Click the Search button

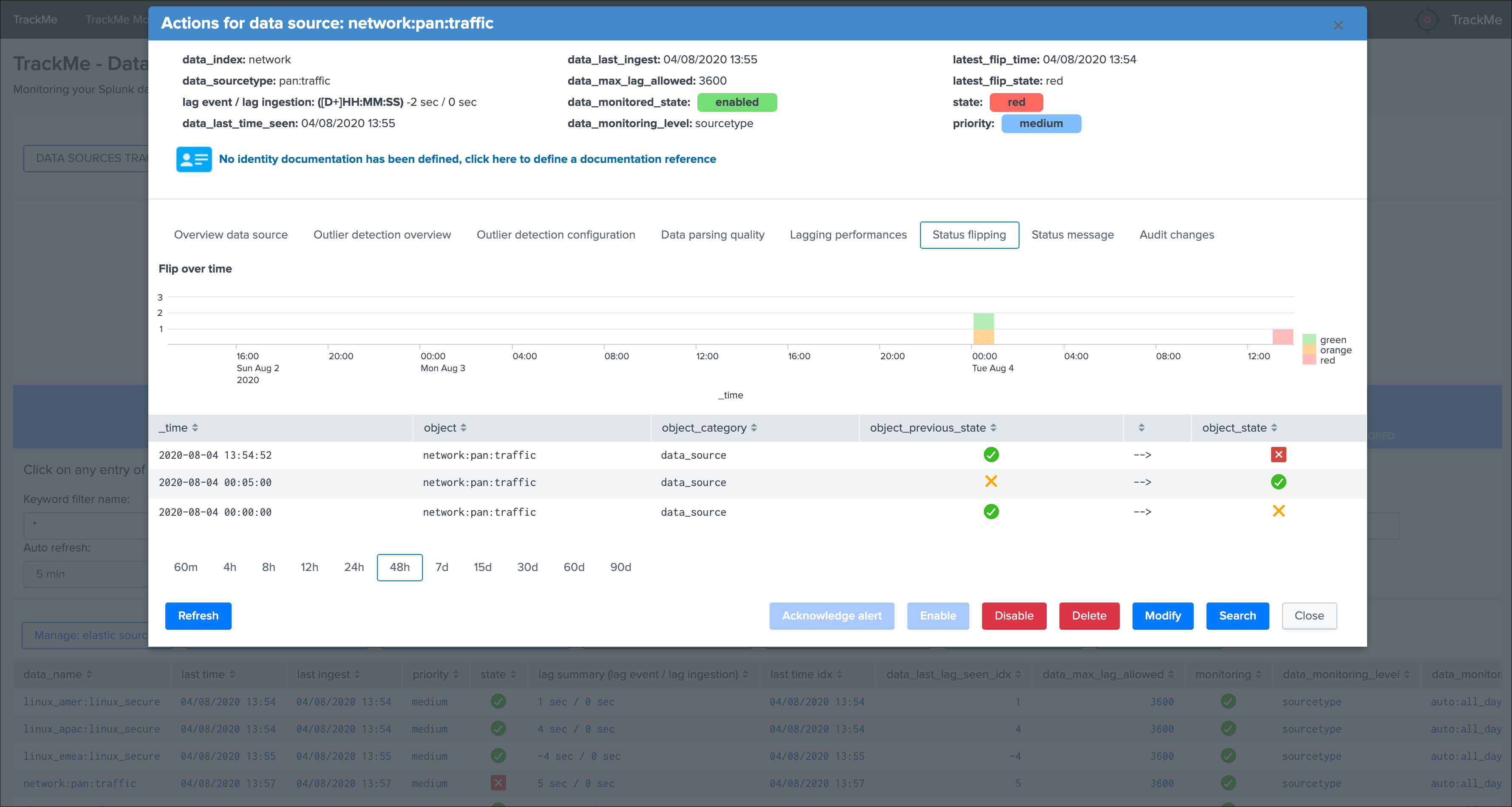[1237, 616]
